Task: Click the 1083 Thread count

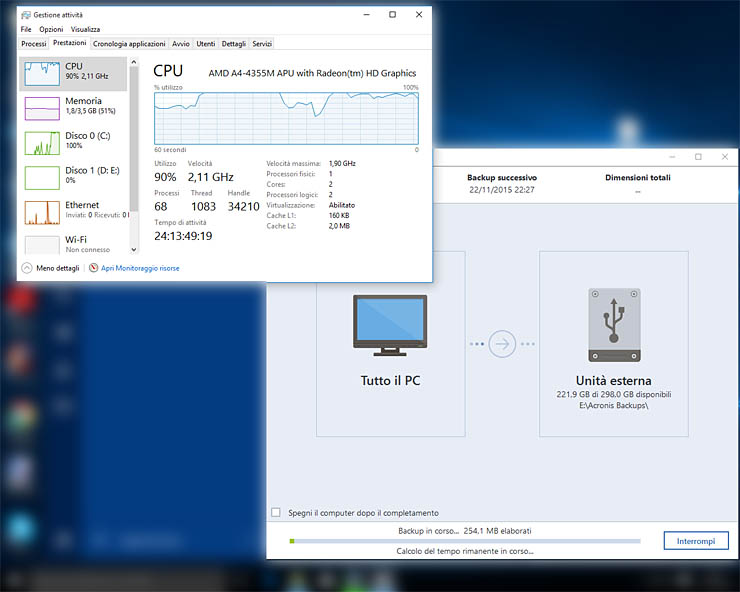Action: tap(203, 206)
